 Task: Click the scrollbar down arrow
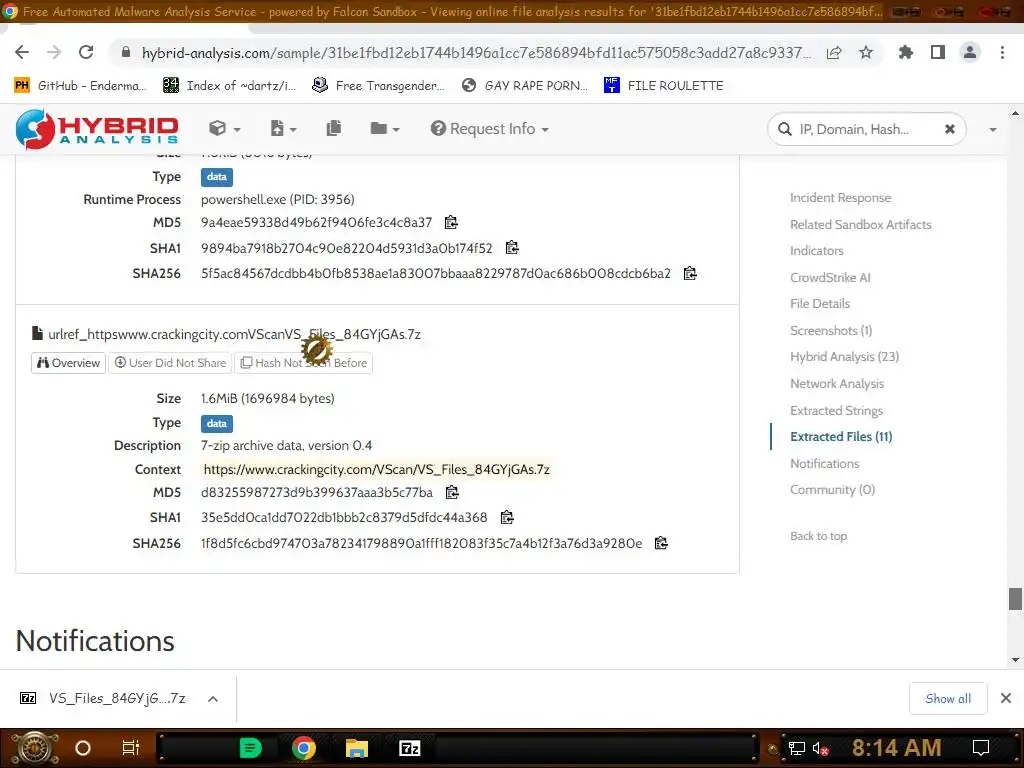pyautogui.click(x=1015, y=660)
